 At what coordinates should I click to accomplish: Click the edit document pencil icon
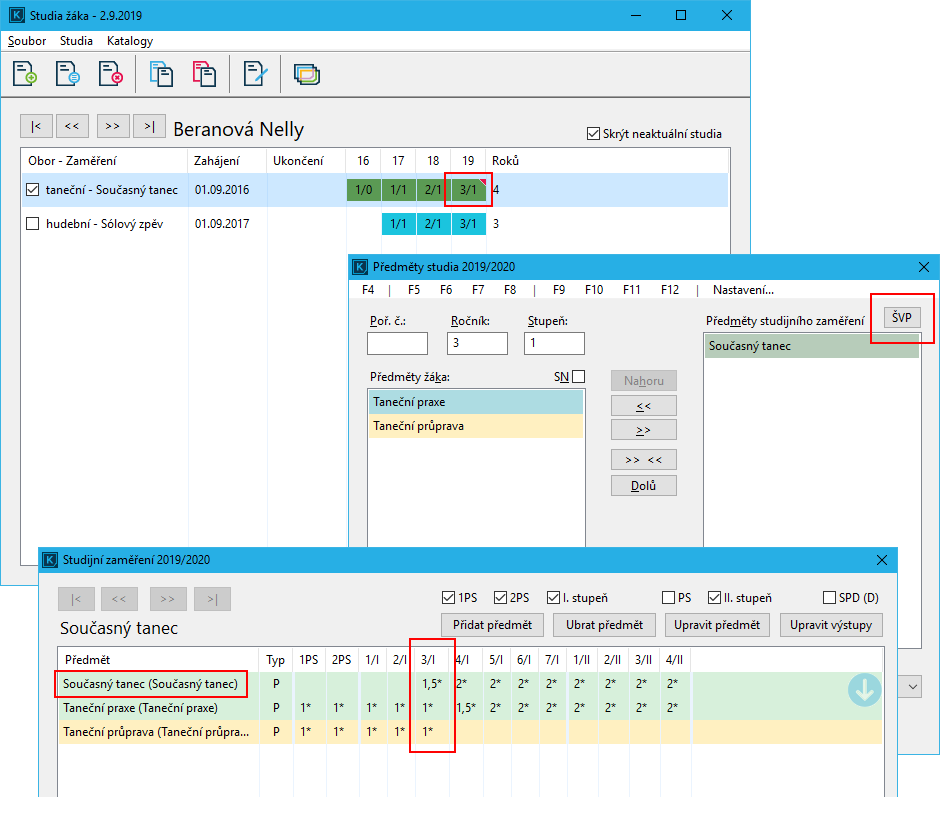(x=256, y=74)
